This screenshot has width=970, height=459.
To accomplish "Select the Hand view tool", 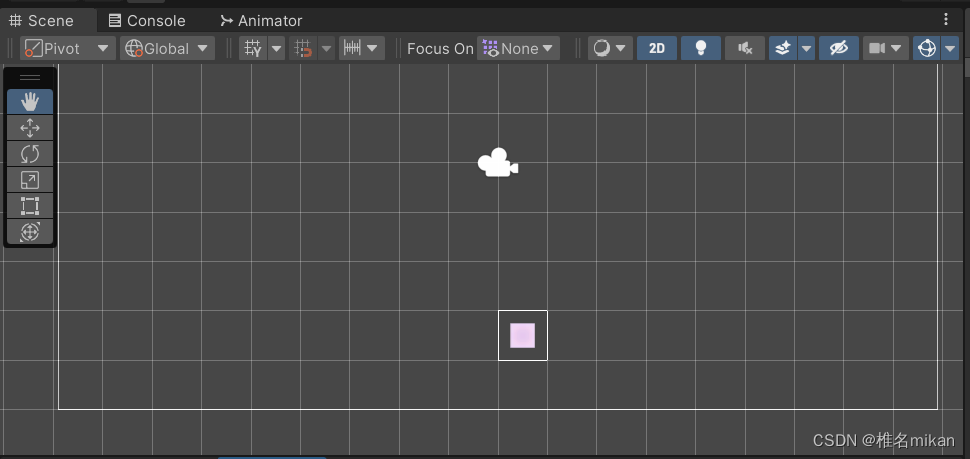I will [x=30, y=101].
